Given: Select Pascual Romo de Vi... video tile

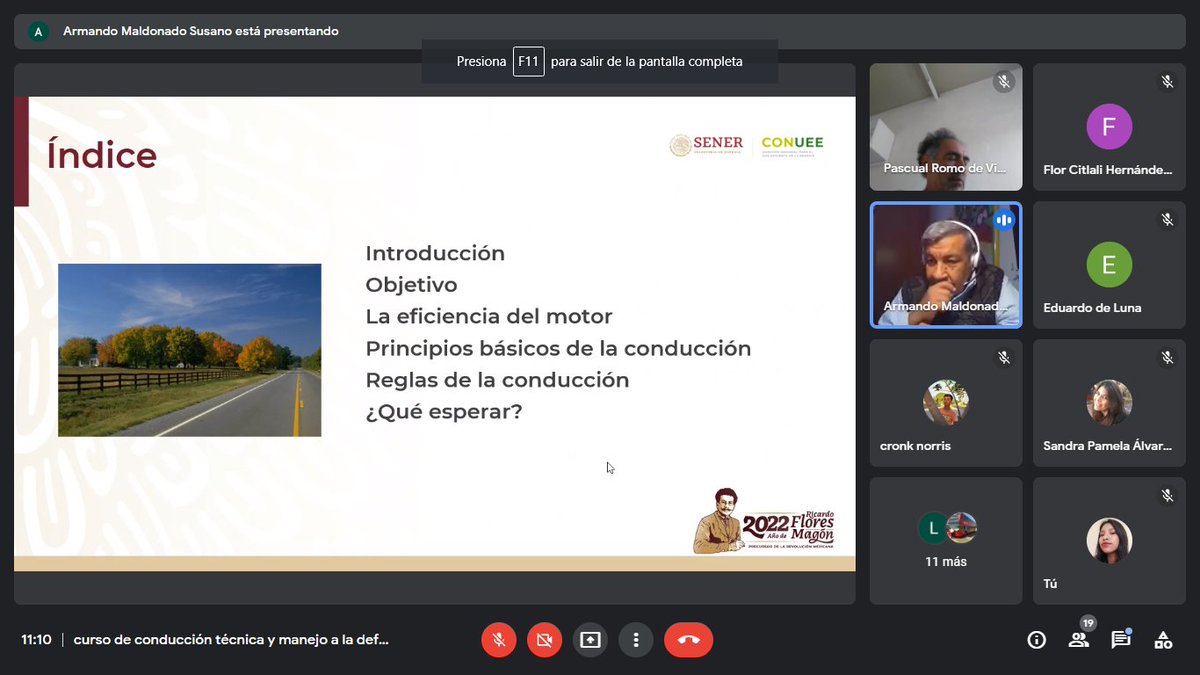Looking at the screenshot, I should coord(946,127).
